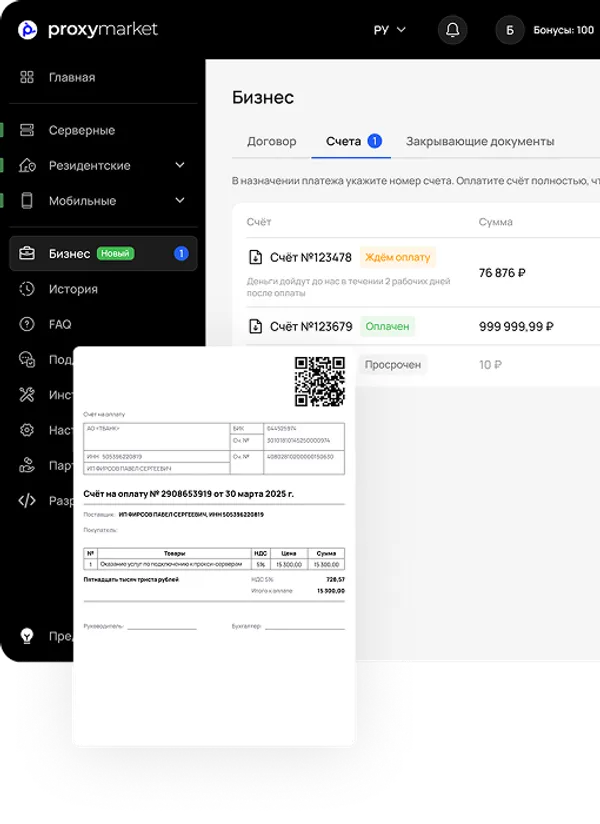
Task: Open the РУ language dropdown
Action: click(x=389, y=30)
